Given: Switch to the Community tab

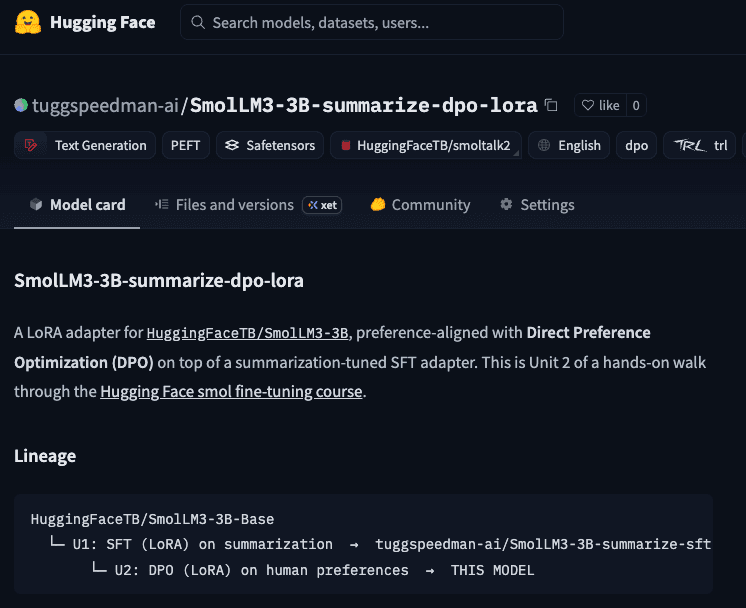Looking at the screenshot, I should click(420, 205).
